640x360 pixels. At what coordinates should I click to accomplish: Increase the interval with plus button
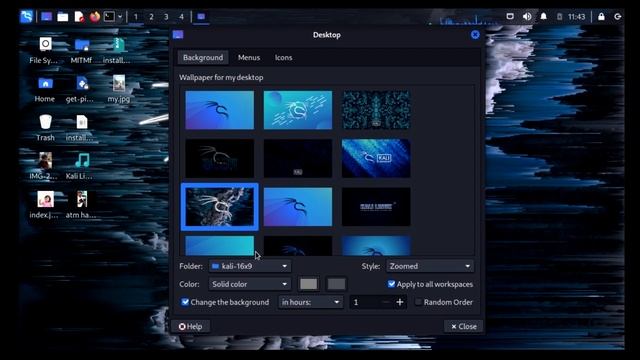[400, 302]
